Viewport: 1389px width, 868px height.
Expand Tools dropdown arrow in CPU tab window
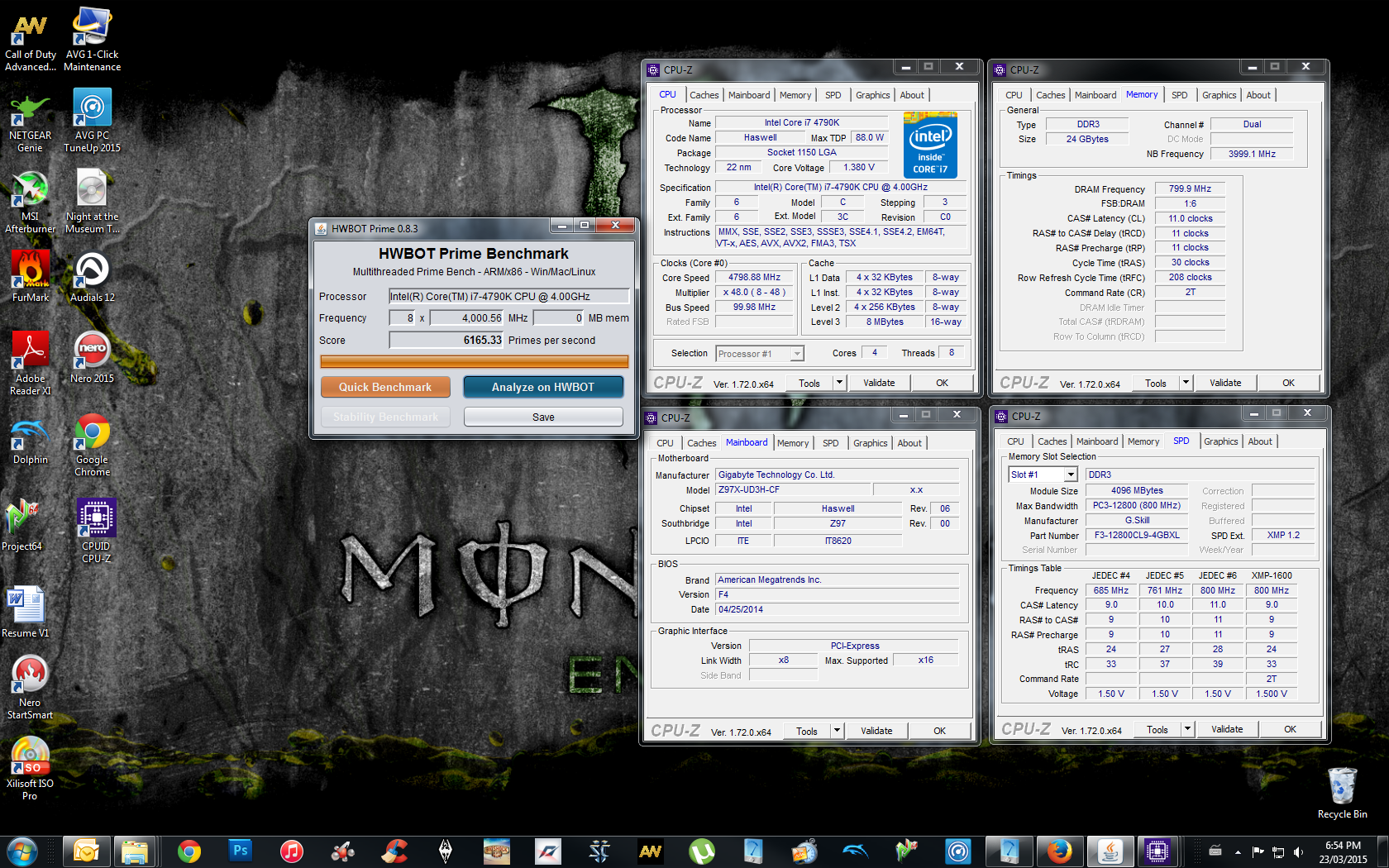pyautogui.click(x=839, y=383)
